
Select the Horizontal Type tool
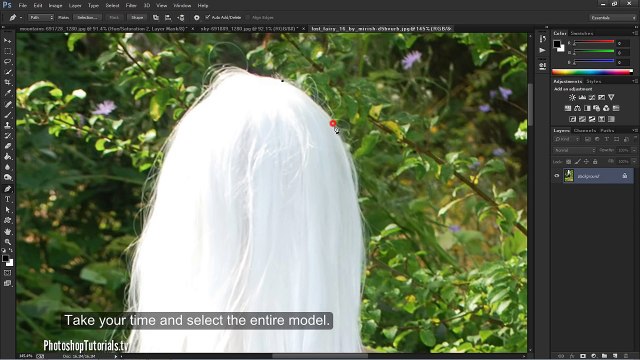coord(7,199)
